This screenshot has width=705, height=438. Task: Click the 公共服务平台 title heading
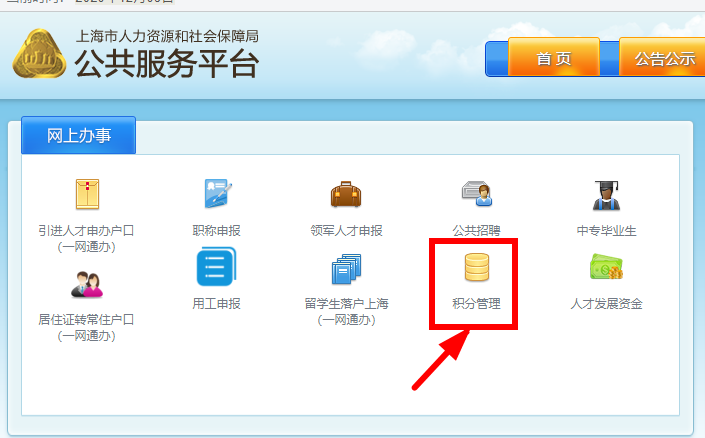pyautogui.click(x=167, y=63)
